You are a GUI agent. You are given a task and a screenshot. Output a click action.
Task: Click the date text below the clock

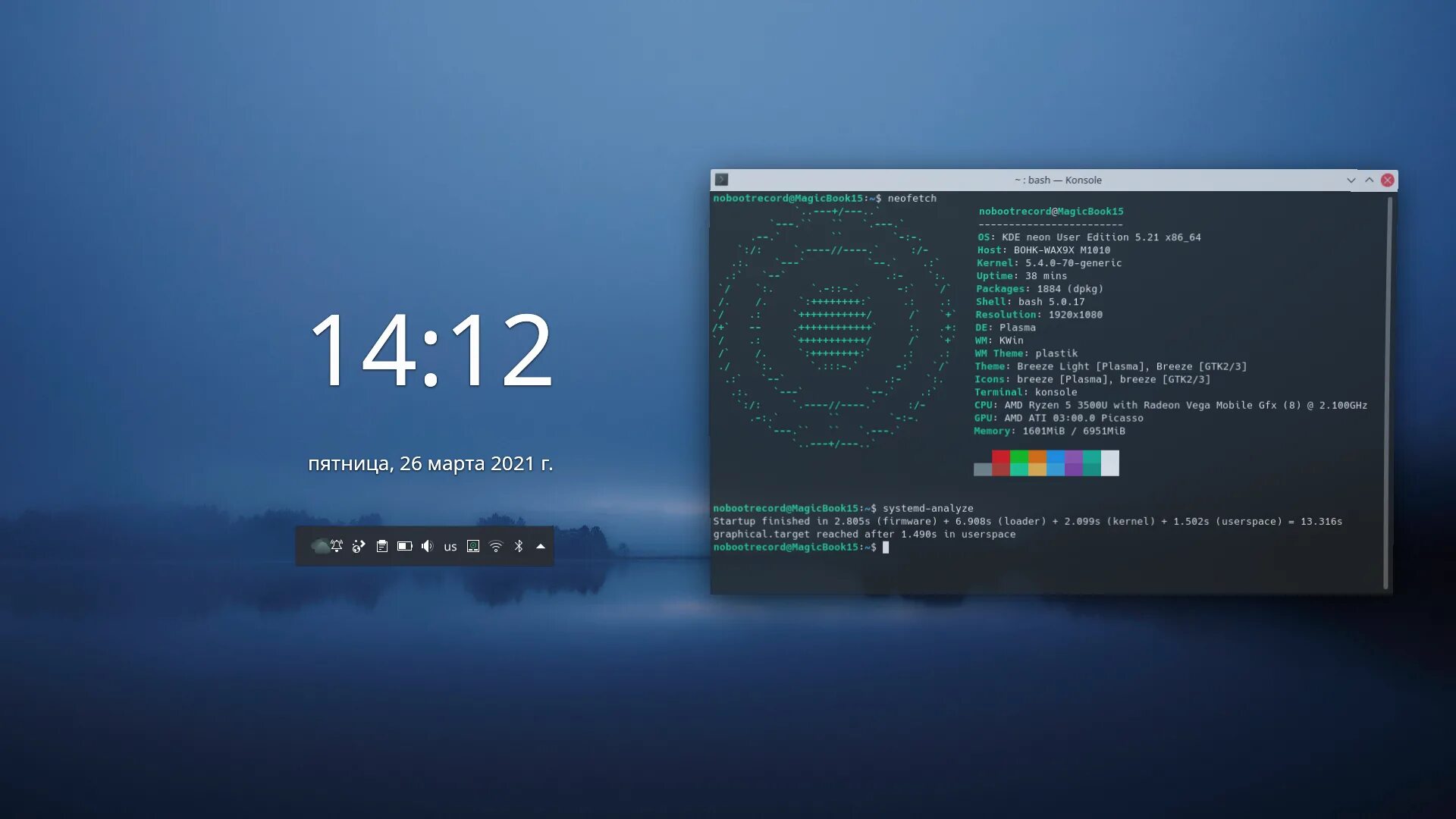[x=430, y=463]
